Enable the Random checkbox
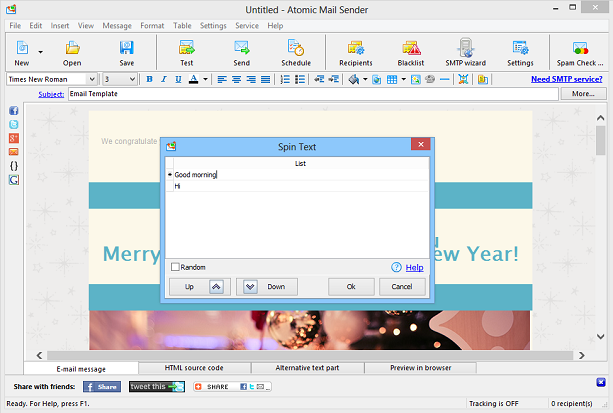This screenshot has width=613, height=413. [175, 267]
